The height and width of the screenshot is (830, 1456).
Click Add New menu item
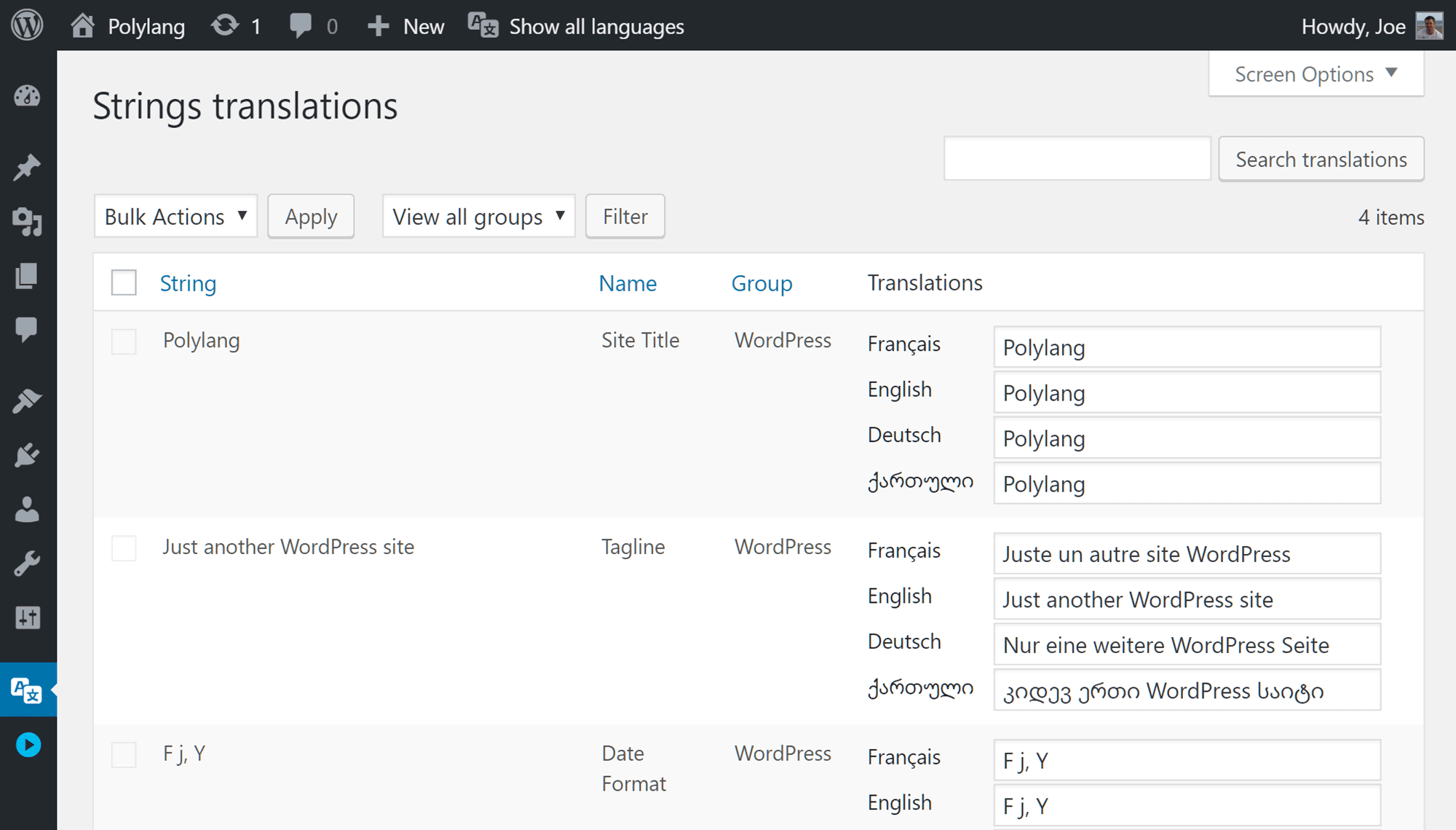click(x=407, y=25)
